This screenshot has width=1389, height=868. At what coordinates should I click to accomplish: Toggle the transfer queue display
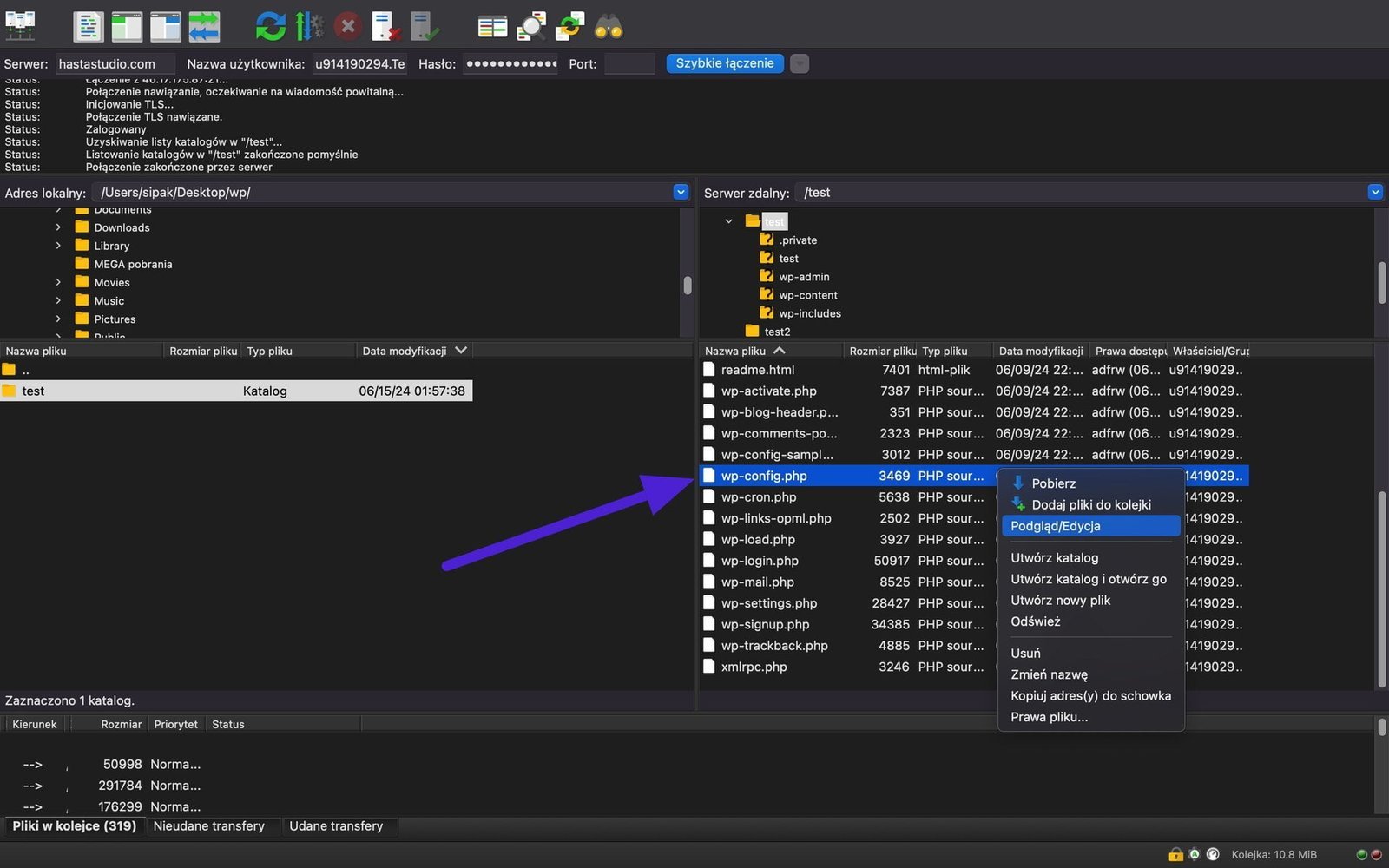[204, 26]
